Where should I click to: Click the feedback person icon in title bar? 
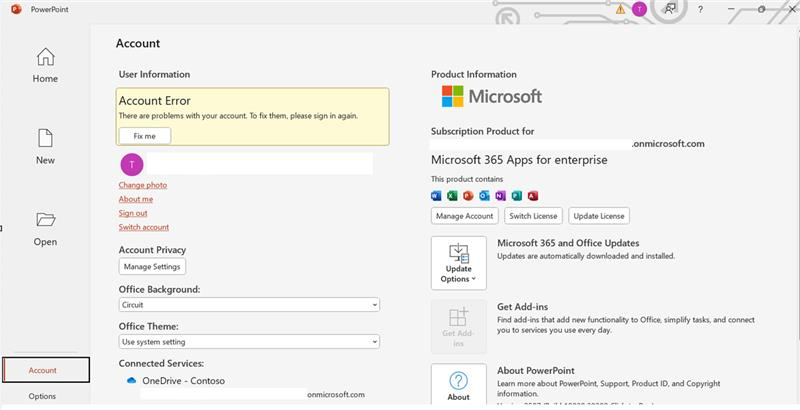(x=670, y=9)
